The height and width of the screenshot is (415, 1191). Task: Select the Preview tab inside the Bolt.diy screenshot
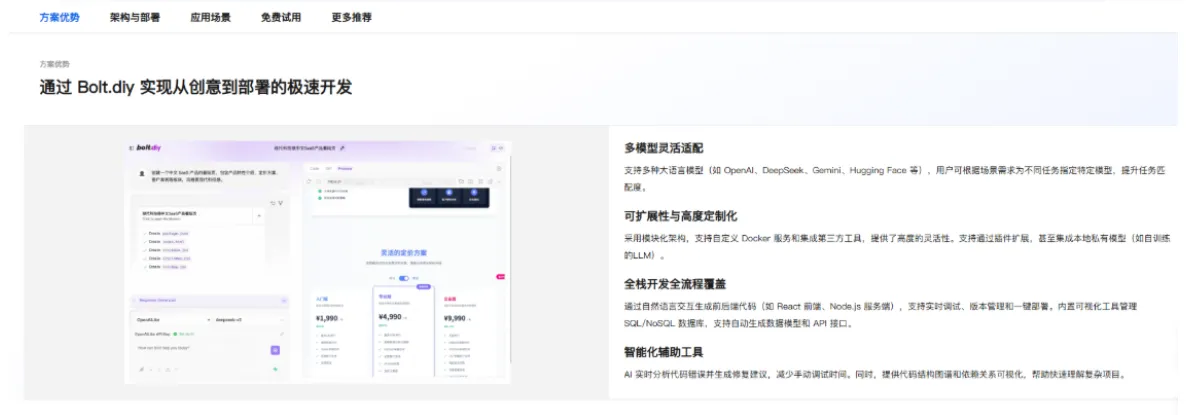pos(345,169)
